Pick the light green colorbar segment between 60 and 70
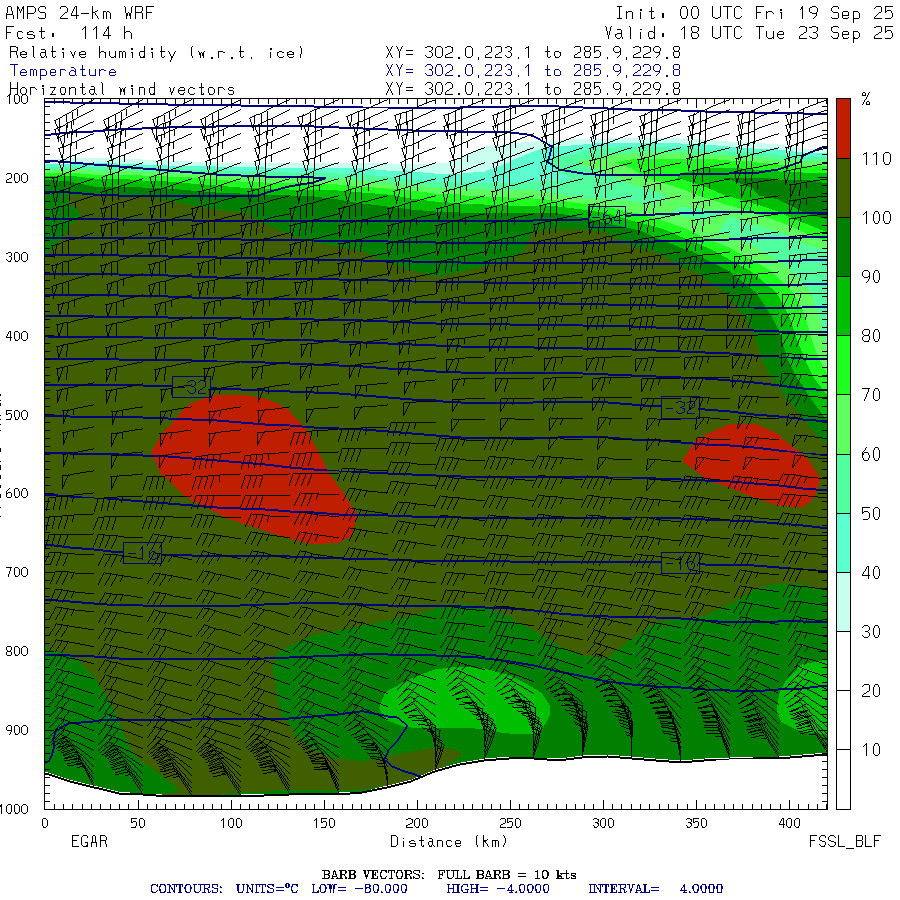900x900 pixels. click(843, 424)
